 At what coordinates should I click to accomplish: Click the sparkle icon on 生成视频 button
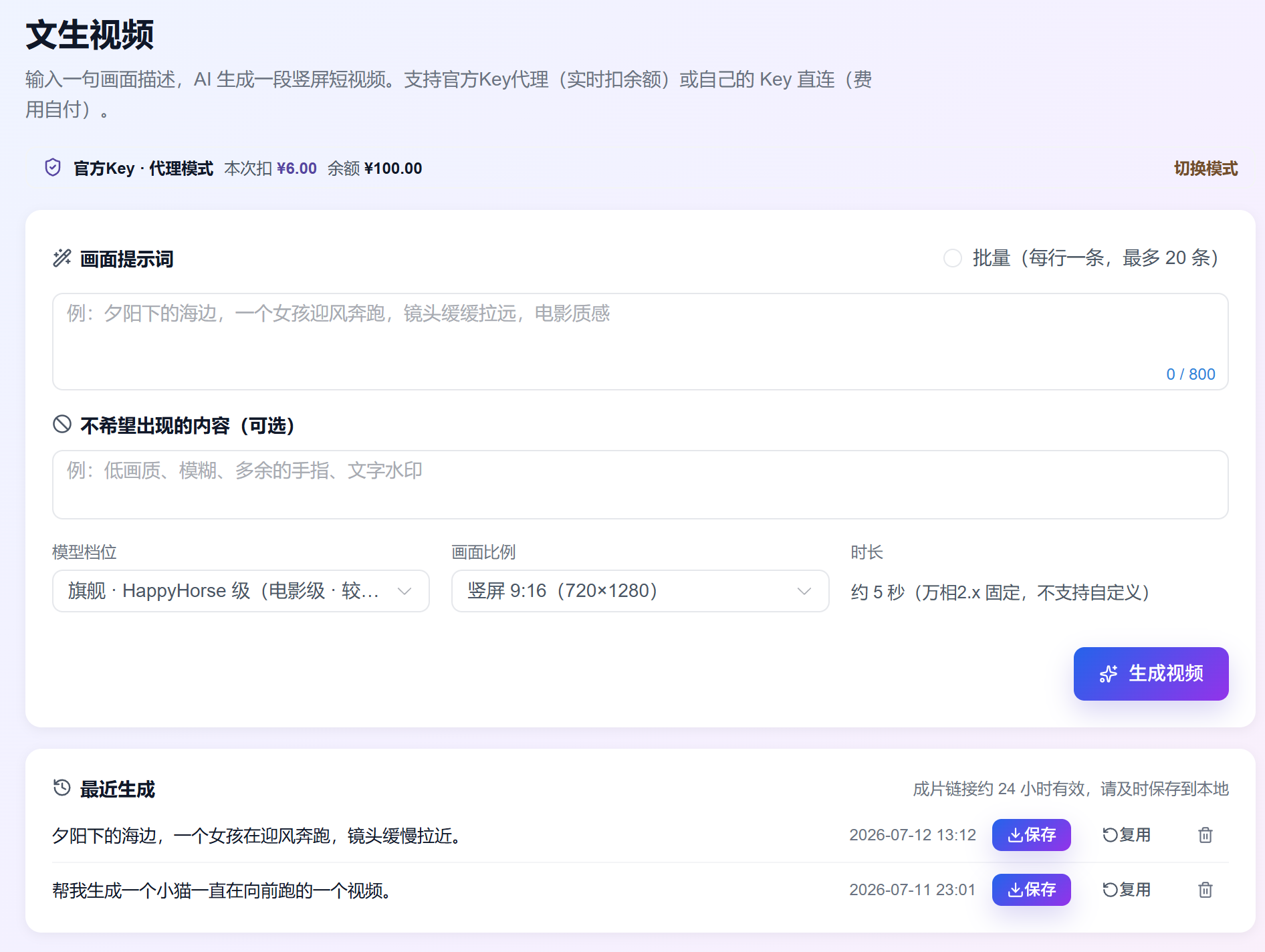pyautogui.click(x=1109, y=674)
